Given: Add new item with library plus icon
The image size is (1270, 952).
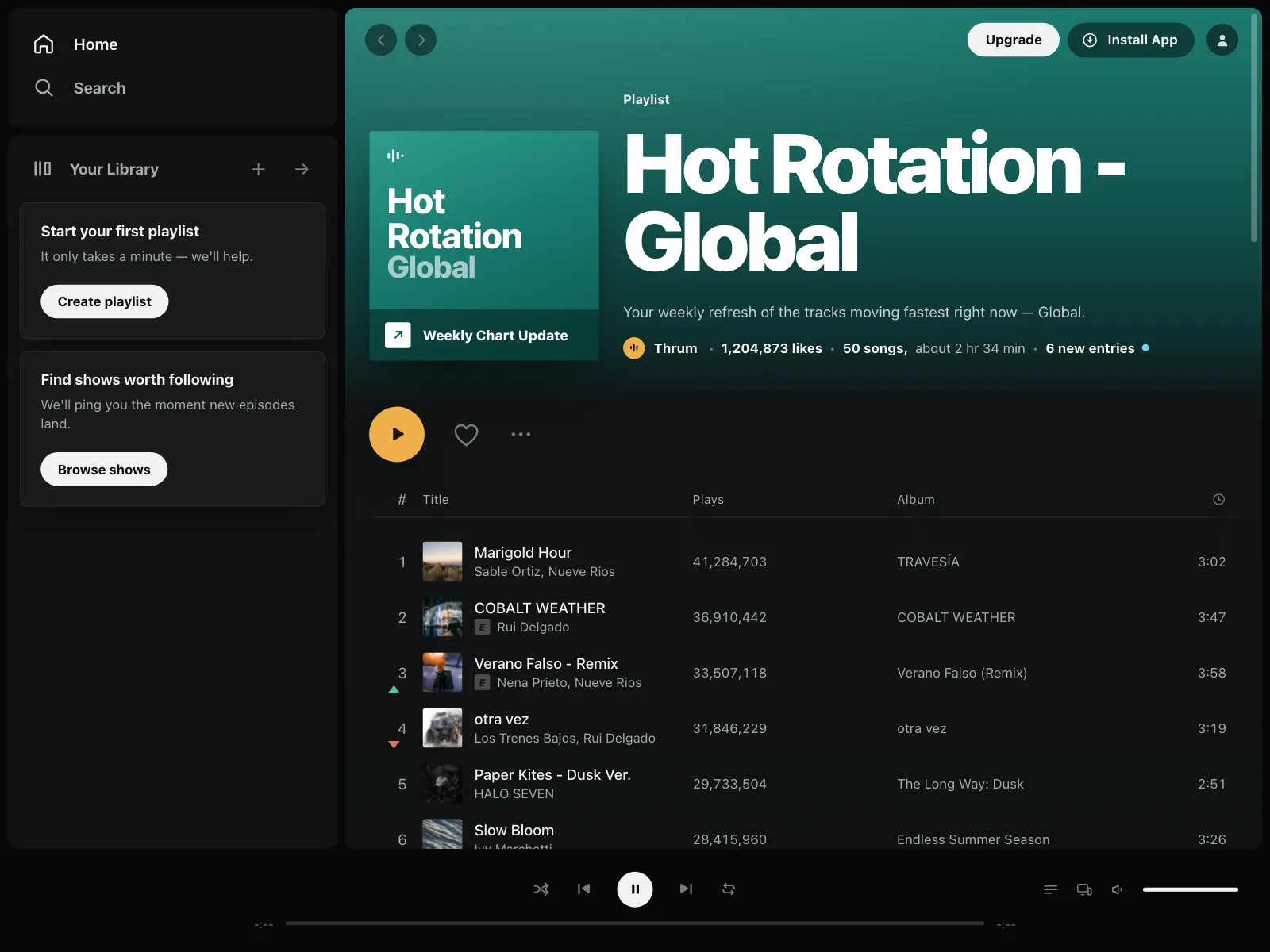Looking at the screenshot, I should pyautogui.click(x=258, y=169).
